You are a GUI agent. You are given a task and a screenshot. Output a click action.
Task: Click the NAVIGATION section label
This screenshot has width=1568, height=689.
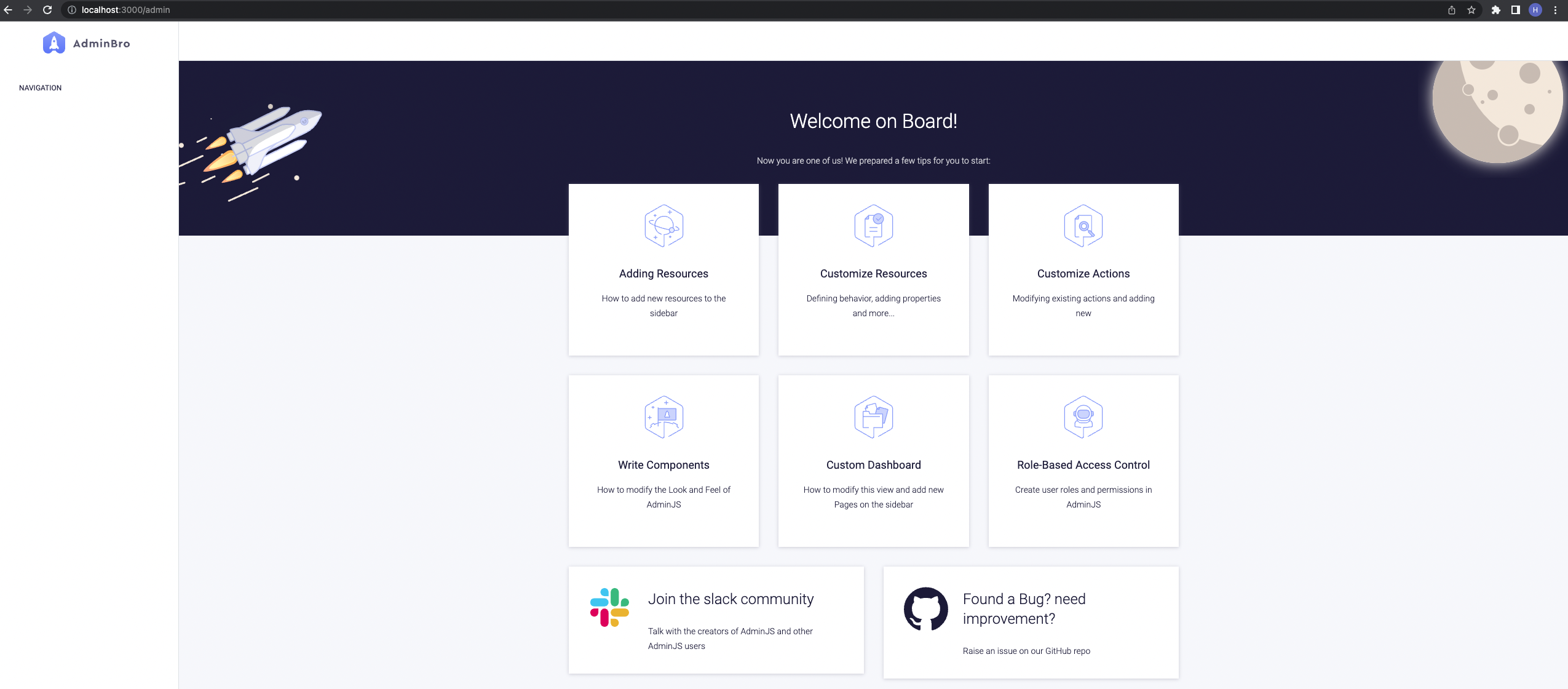(x=39, y=87)
